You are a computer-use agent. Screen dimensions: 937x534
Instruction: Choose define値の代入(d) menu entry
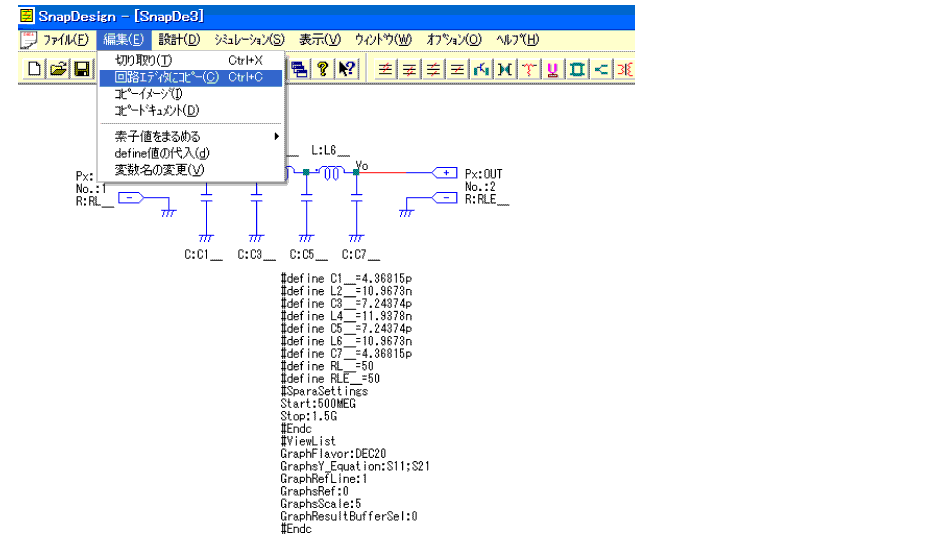pos(191,153)
